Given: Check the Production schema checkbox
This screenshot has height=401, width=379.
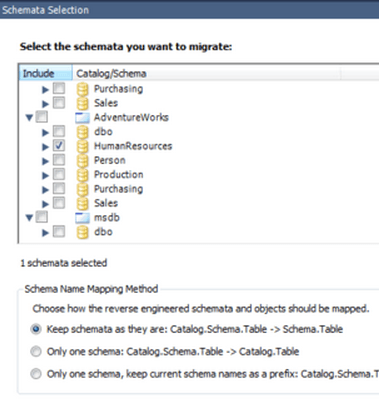Looking at the screenshot, I should click(59, 174).
